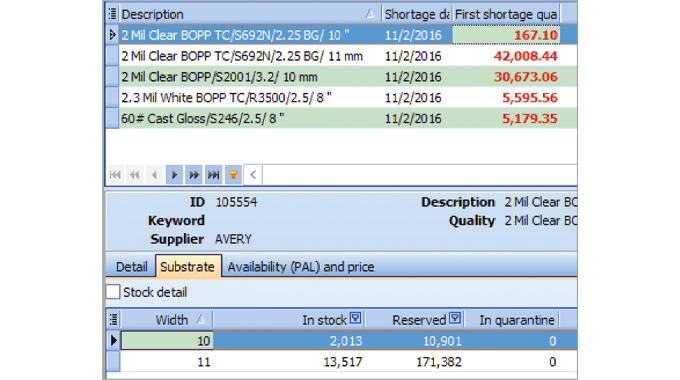Image resolution: width=680 pixels, height=380 pixels.
Task: Click In stock value 13,517
Action: pyautogui.click(x=343, y=362)
